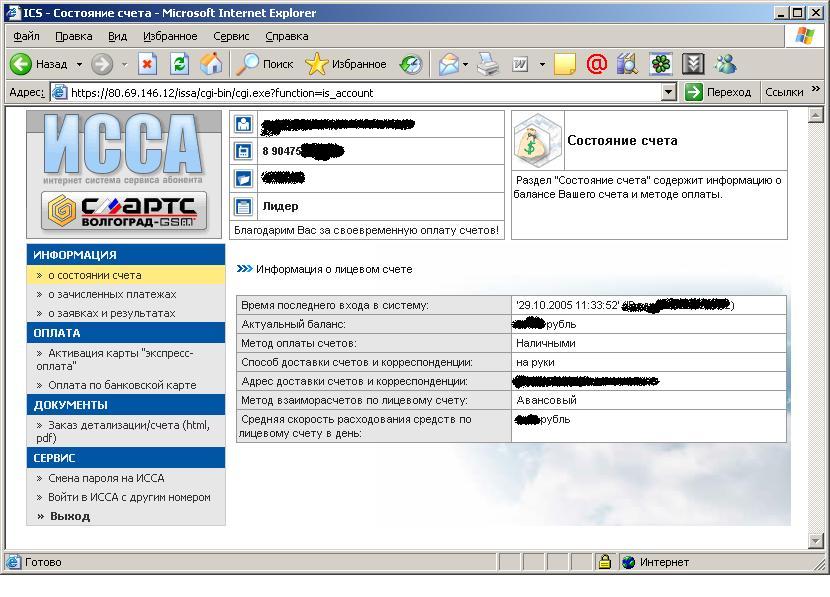Refresh the page with the toolbar icon

tap(180, 64)
